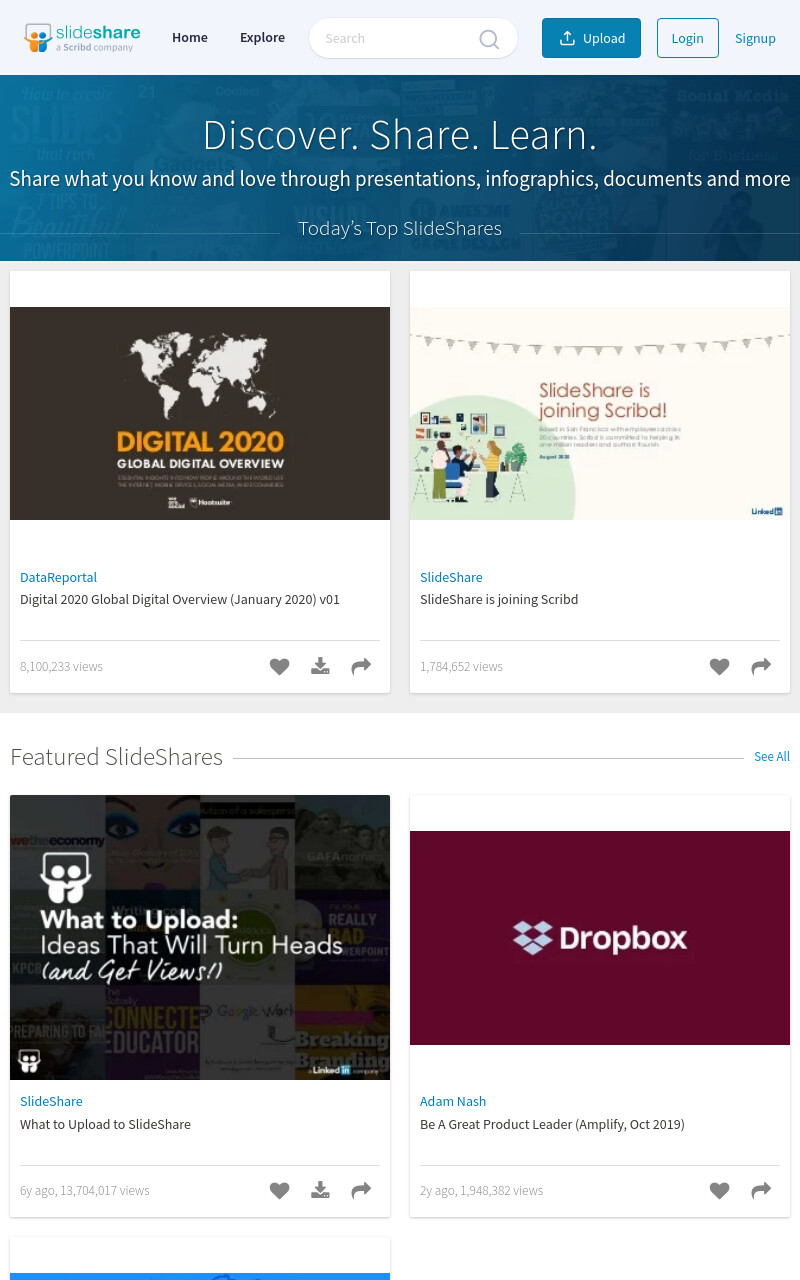This screenshot has height=1280, width=800.
Task: Click the Login button
Action: tap(687, 38)
